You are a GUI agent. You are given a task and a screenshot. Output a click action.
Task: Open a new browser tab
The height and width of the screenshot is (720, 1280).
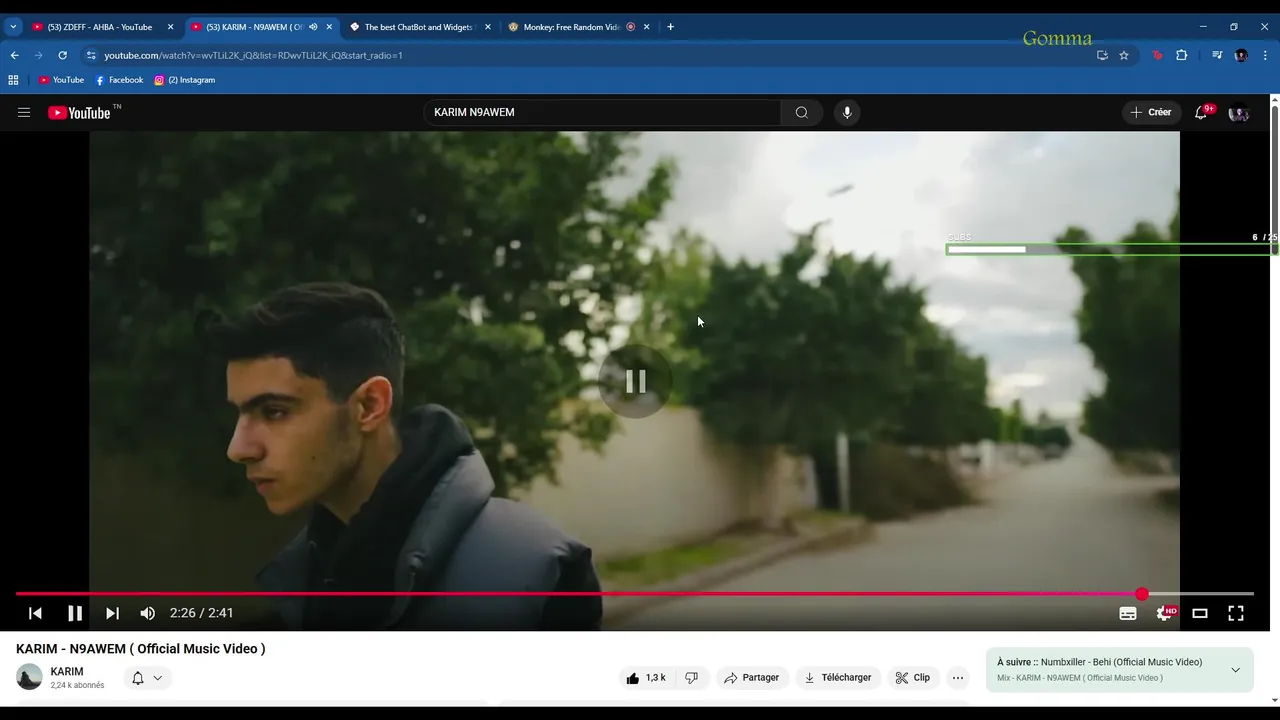click(670, 27)
